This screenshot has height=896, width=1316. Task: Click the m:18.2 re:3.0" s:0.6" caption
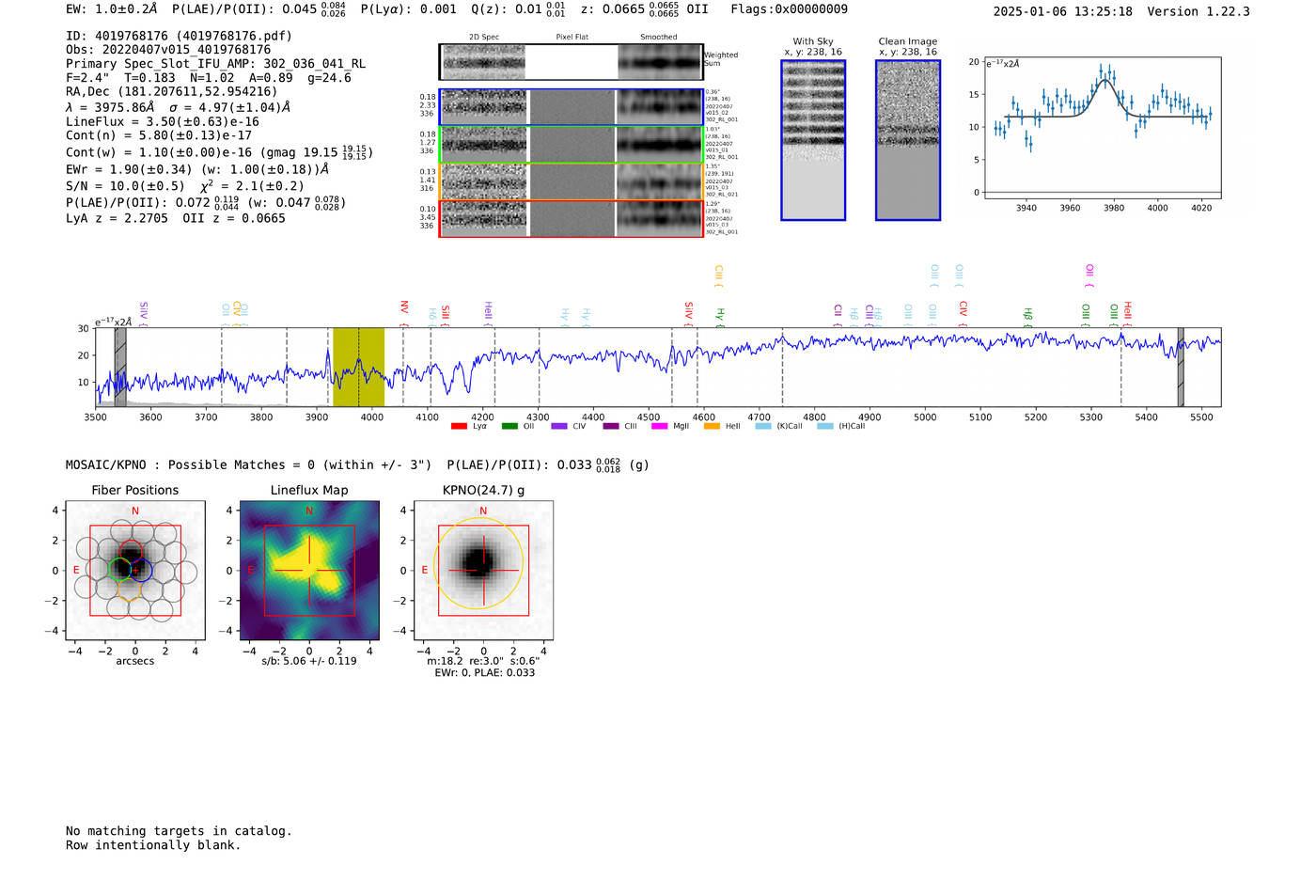point(483,661)
